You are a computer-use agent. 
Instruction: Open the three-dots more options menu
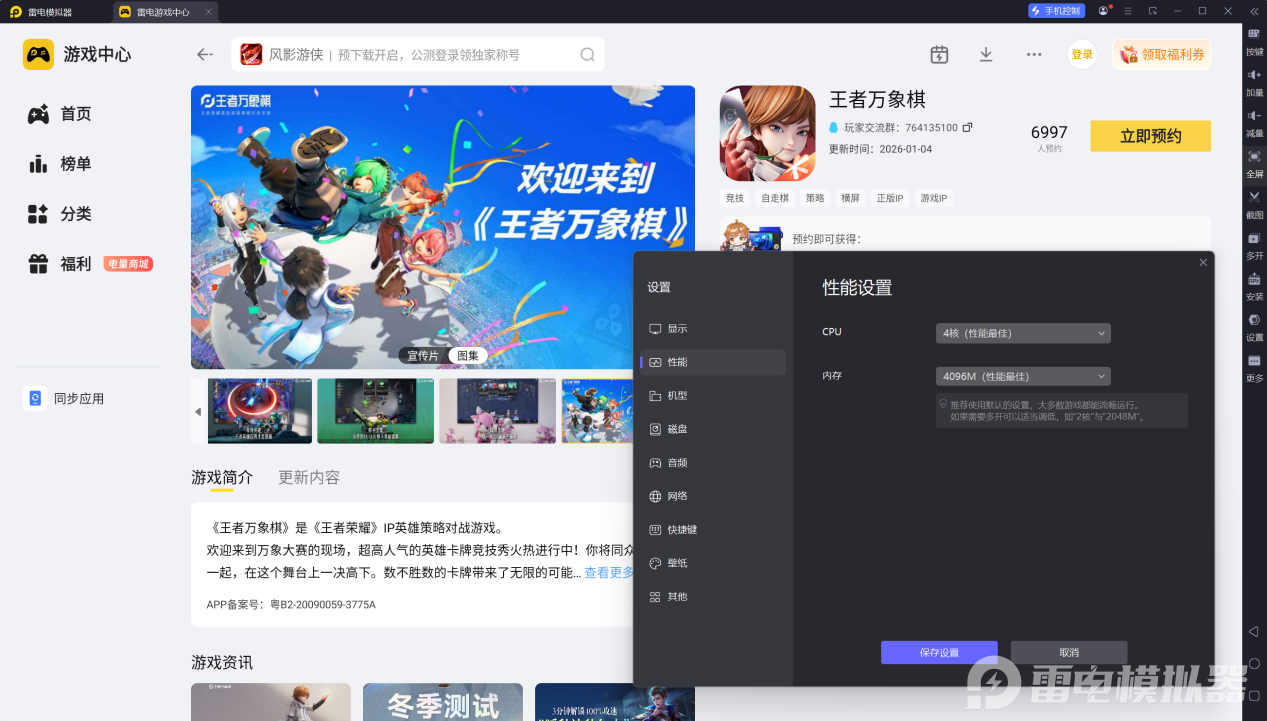(x=1034, y=55)
